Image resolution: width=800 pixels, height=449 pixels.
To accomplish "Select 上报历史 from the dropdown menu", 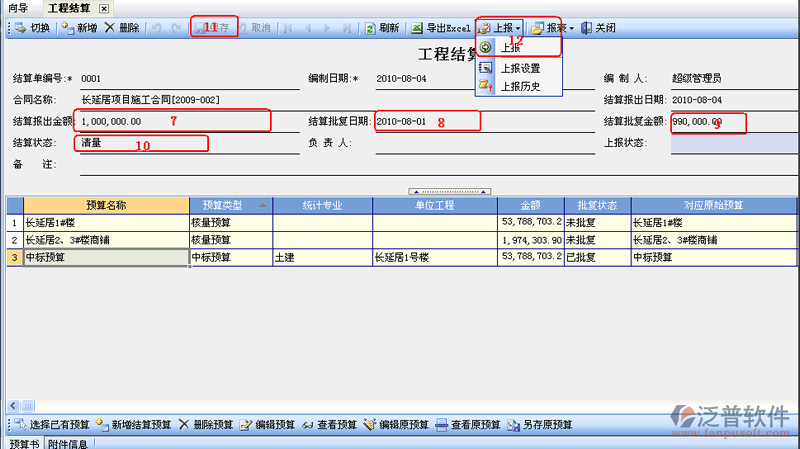I will [519, 86].
